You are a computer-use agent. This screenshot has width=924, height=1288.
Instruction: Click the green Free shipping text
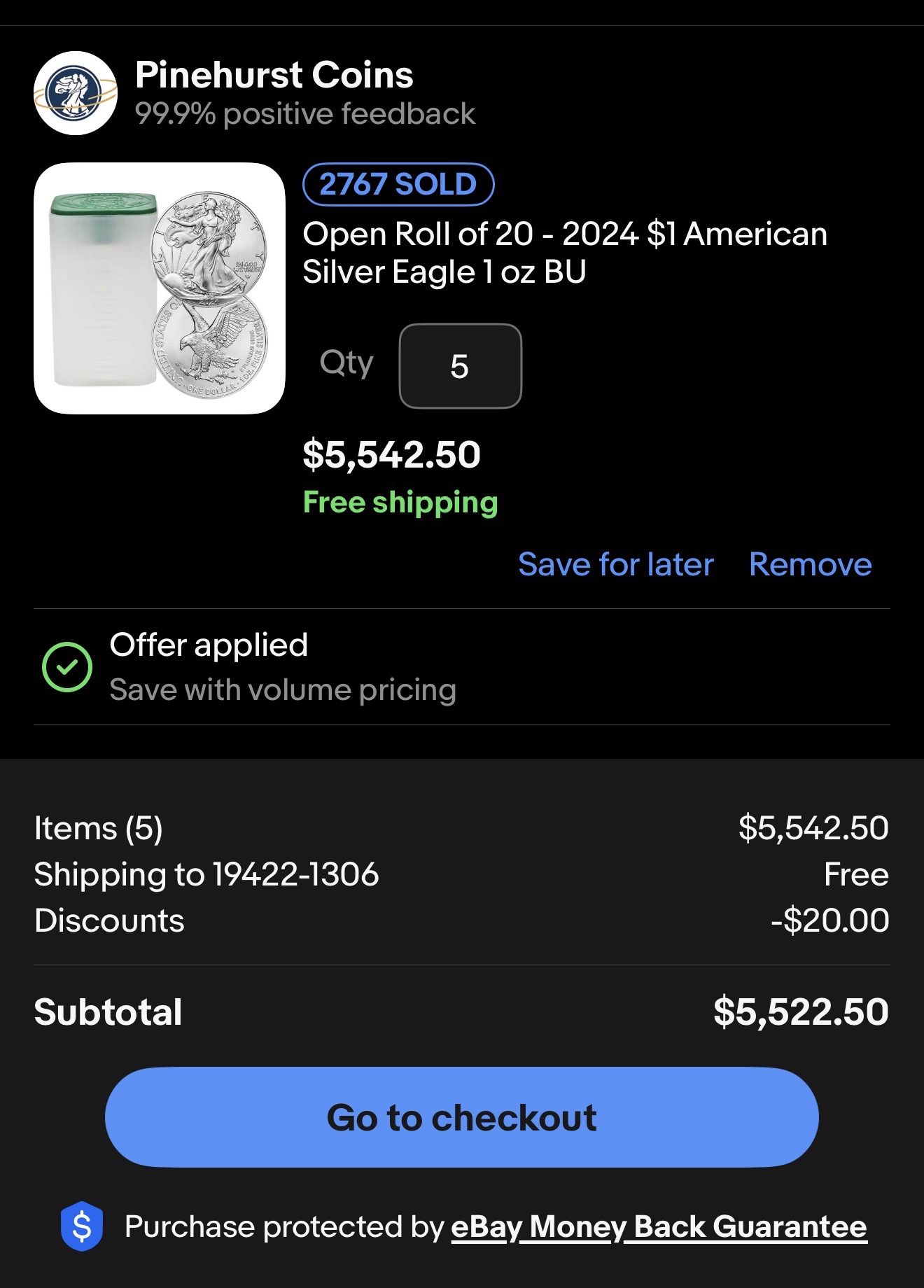click(x=400, y=503)
